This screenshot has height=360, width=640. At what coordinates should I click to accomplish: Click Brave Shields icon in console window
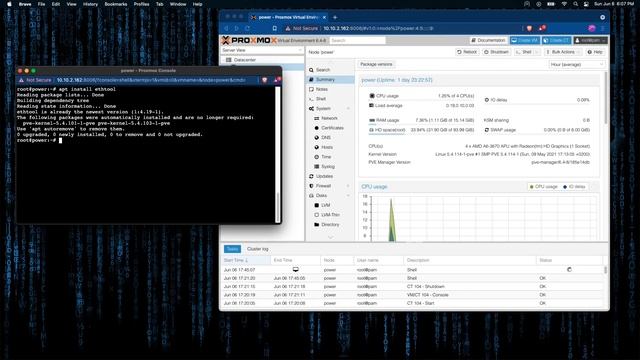(x=264, y=80)
